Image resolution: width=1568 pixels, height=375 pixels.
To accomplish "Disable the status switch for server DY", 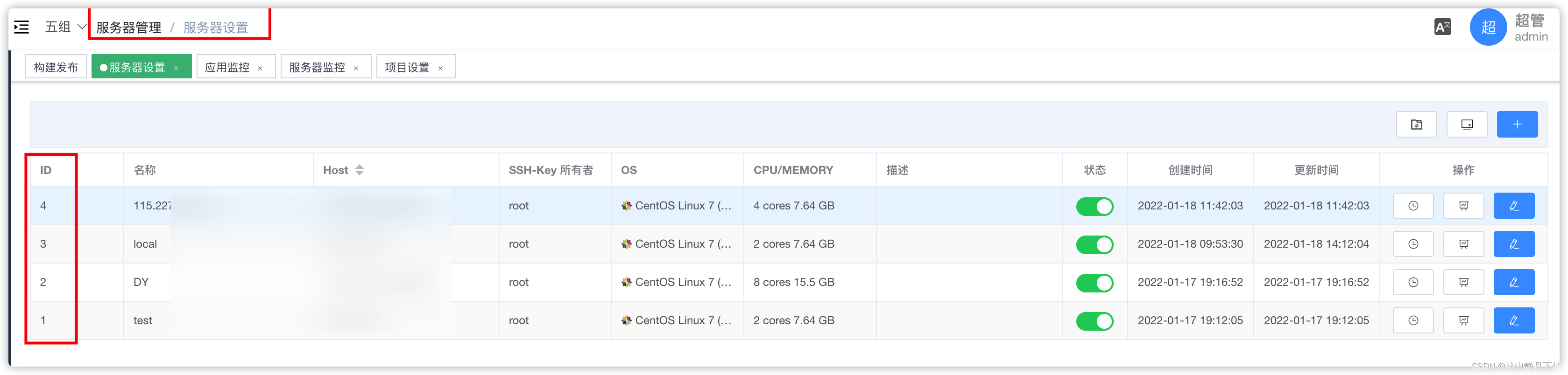I will (1094, 283).
